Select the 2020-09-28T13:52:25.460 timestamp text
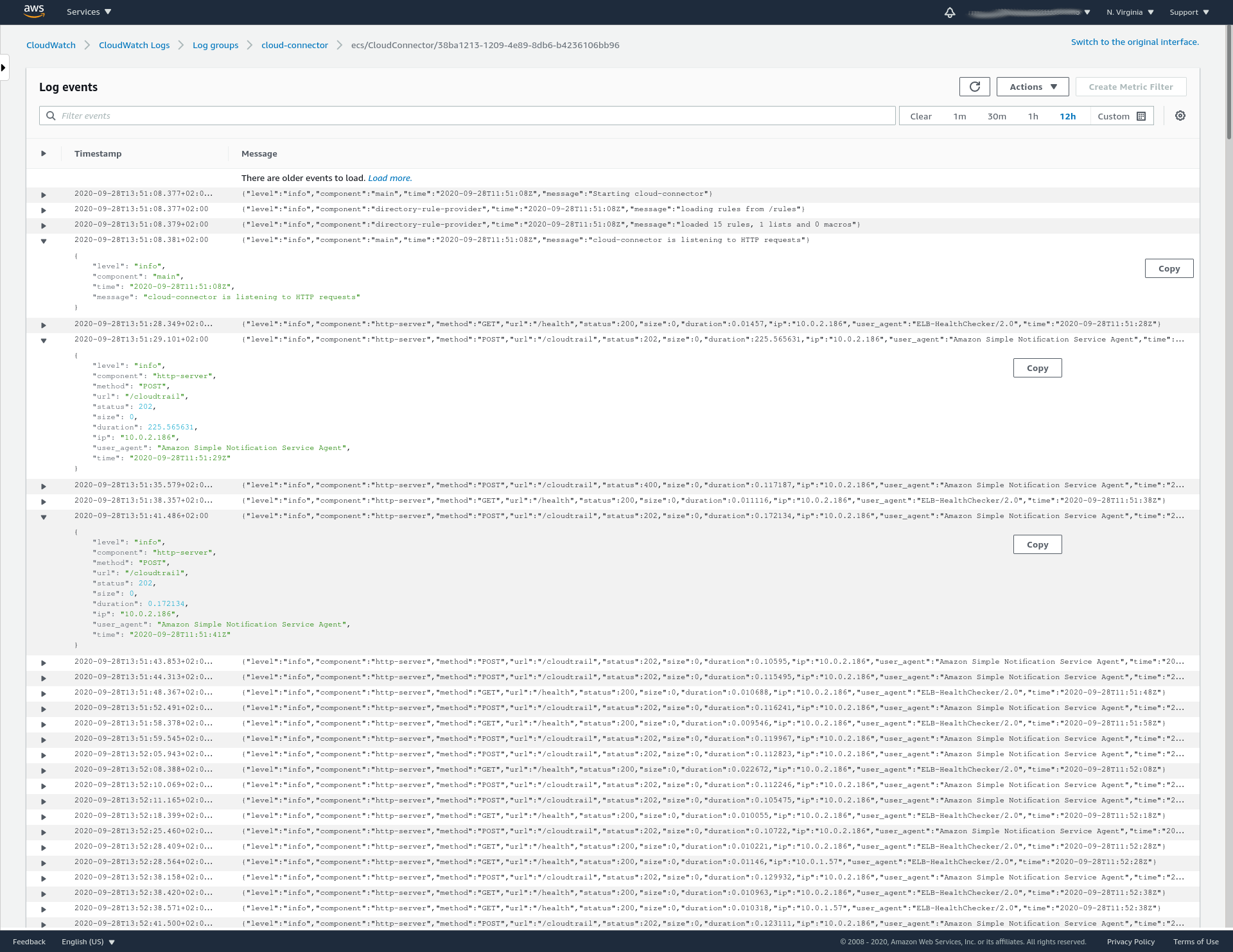1233x952 pixels. [143, 831]
